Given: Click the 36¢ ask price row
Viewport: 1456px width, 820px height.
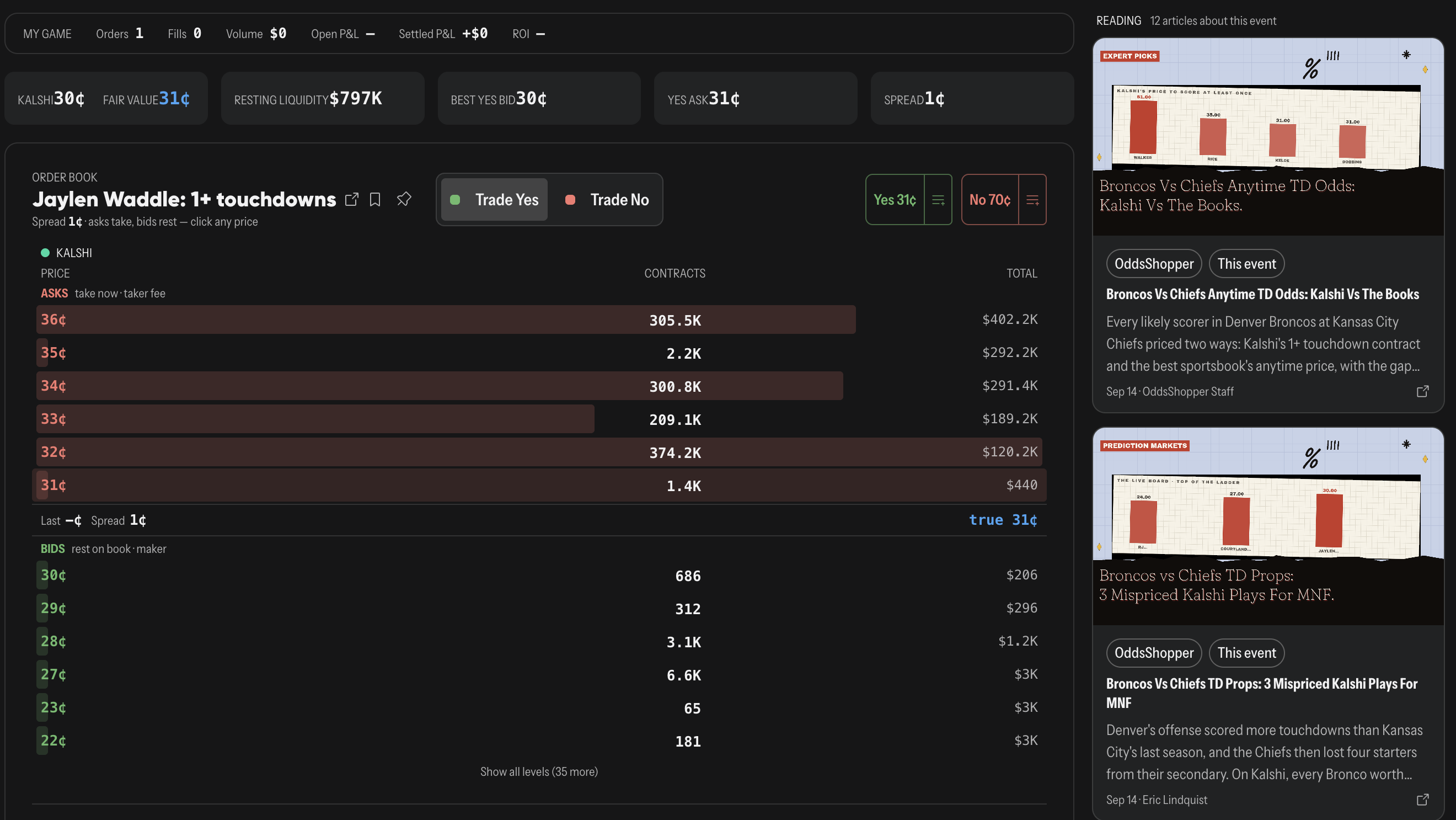Looking at the screenshot, I should [539, 320].
